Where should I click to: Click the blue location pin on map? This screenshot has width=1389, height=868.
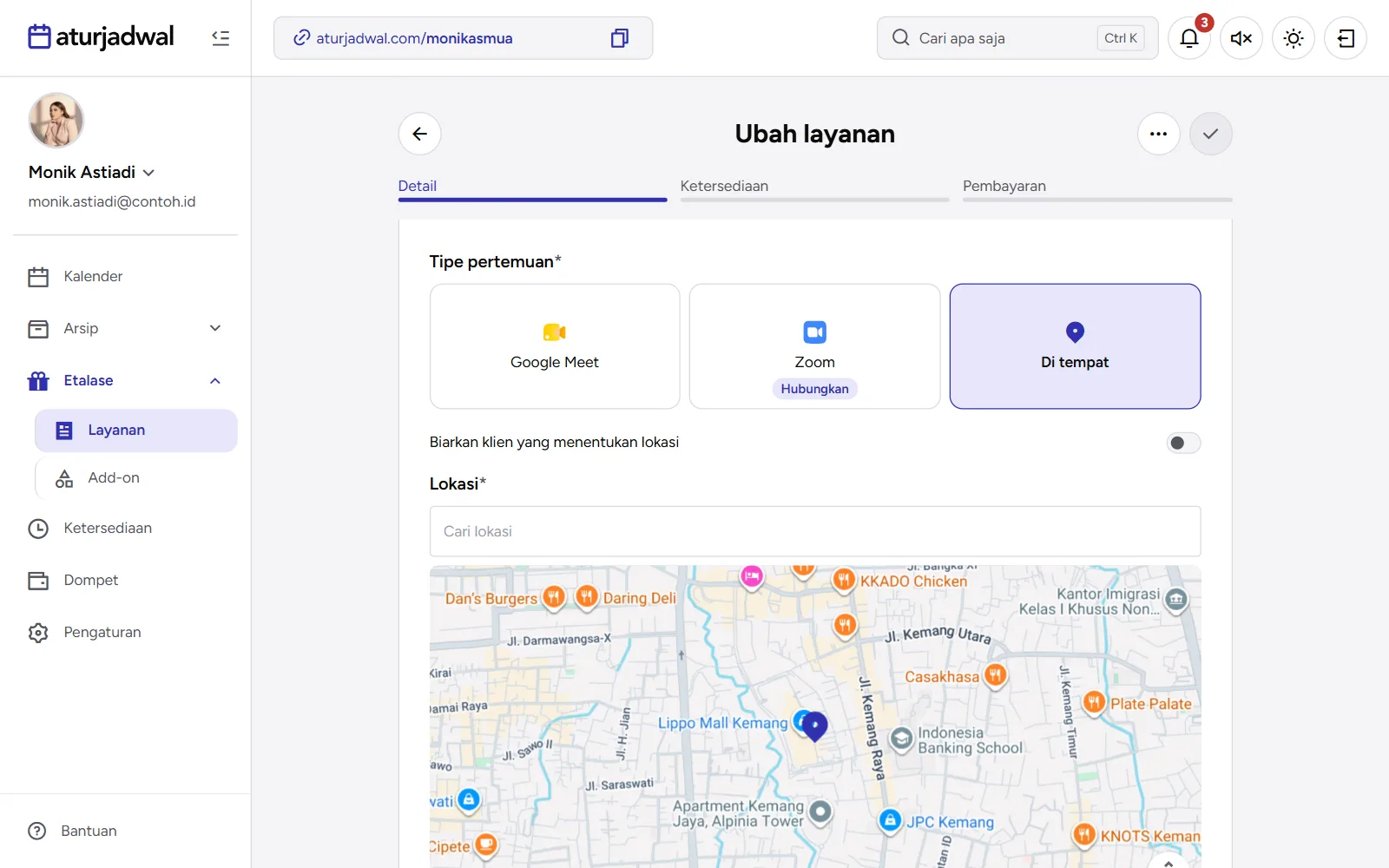pos(814,726)
